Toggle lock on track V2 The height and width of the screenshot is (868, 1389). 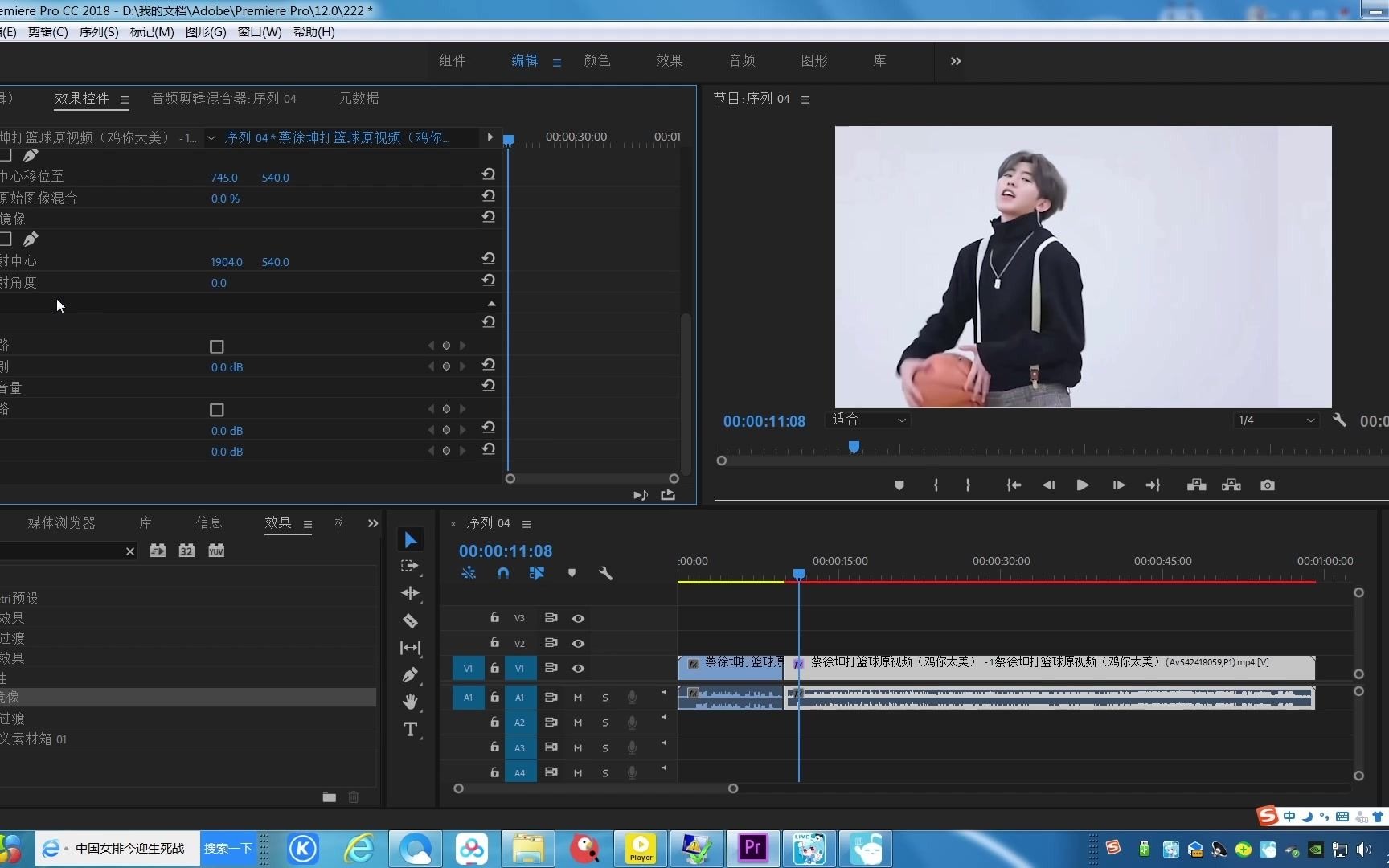[x=494, y=643]
